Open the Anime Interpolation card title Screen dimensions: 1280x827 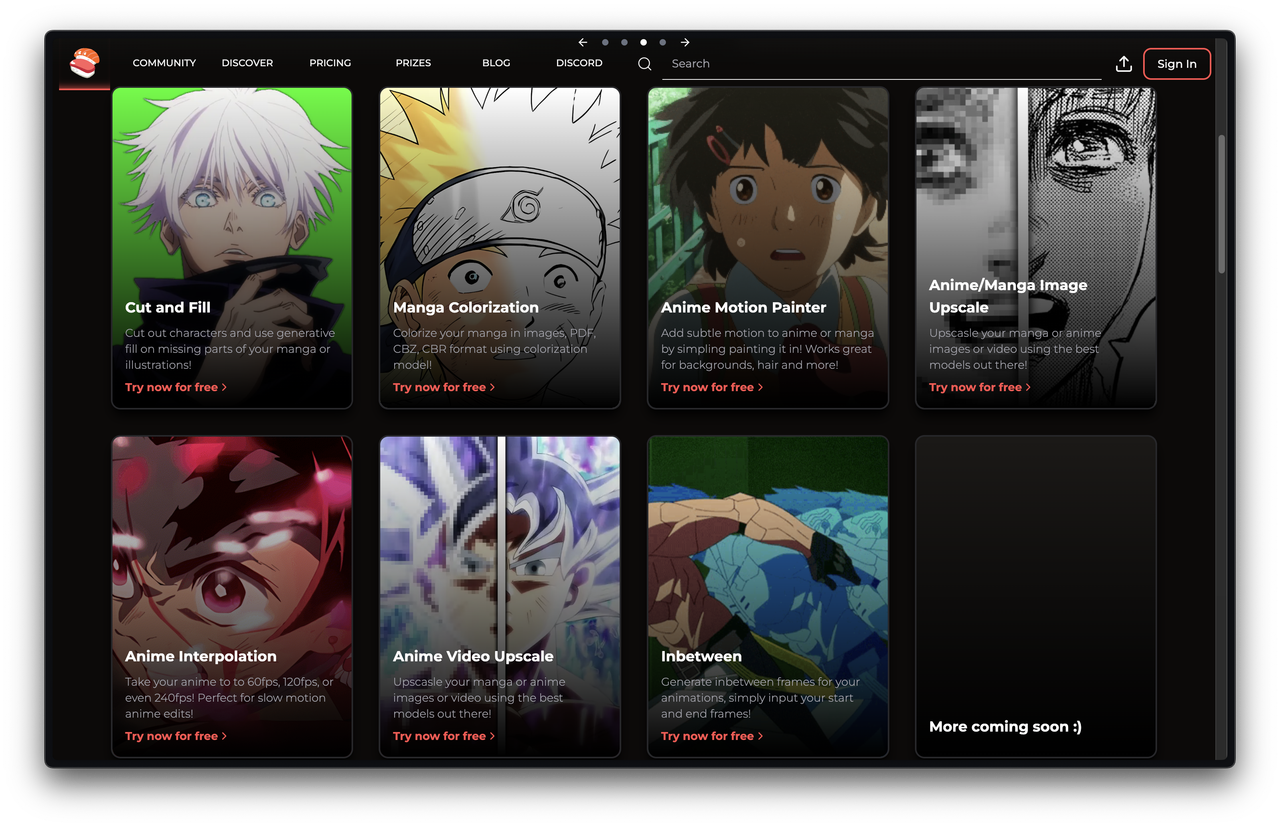[201, 657]
